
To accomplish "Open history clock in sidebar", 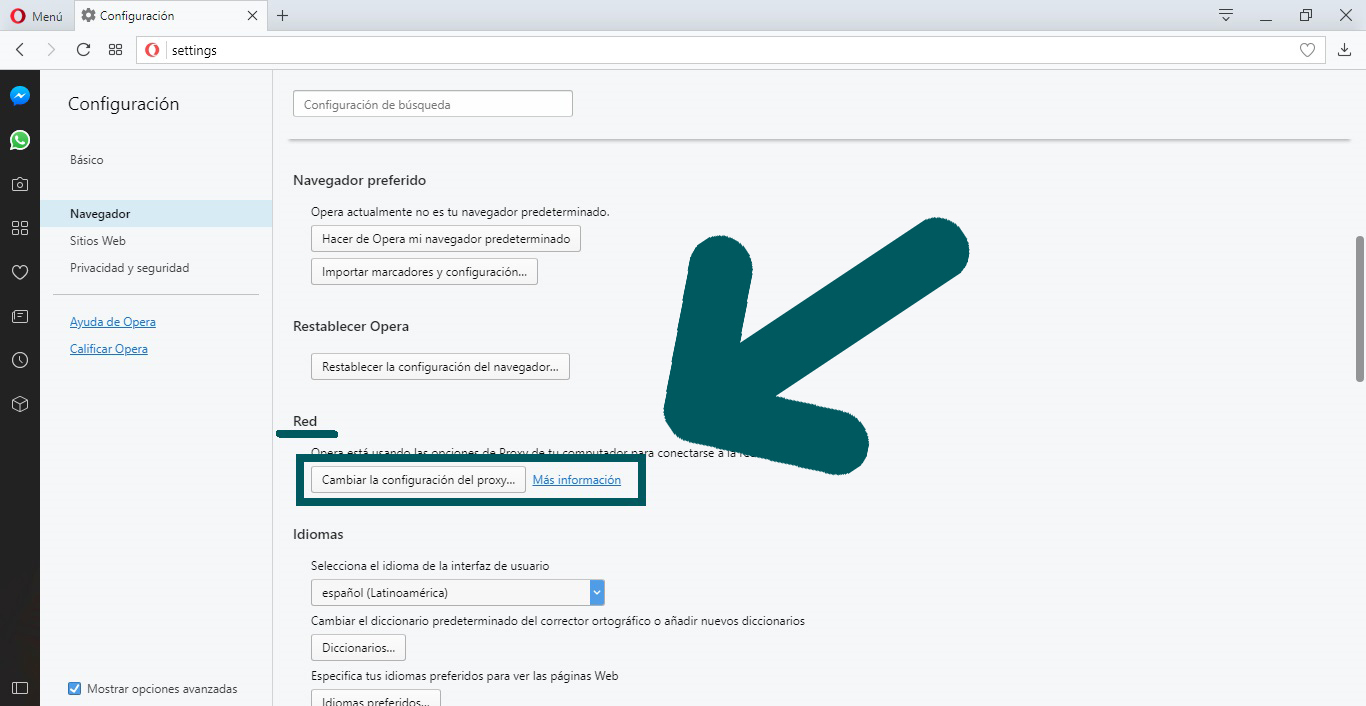I will tap(20, 360).
